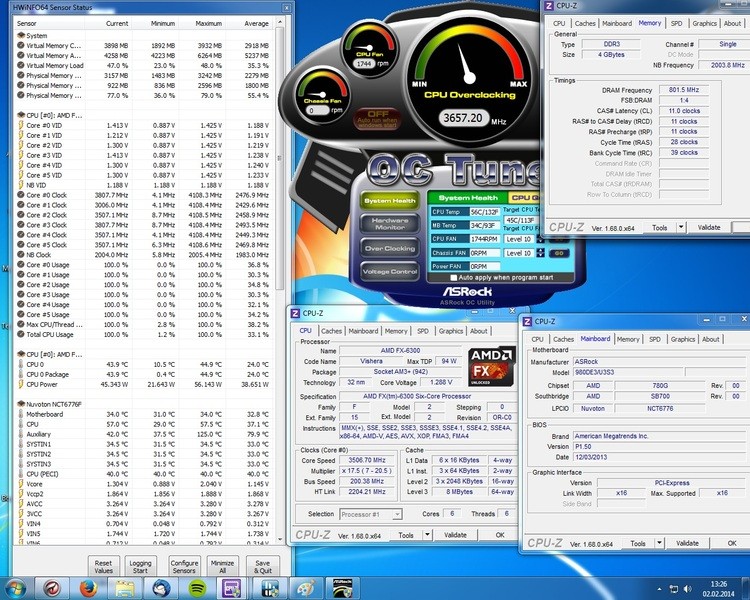750x600 pixels.
Task: Click GO button for Chassis FAN
Action: click(559, 253)
